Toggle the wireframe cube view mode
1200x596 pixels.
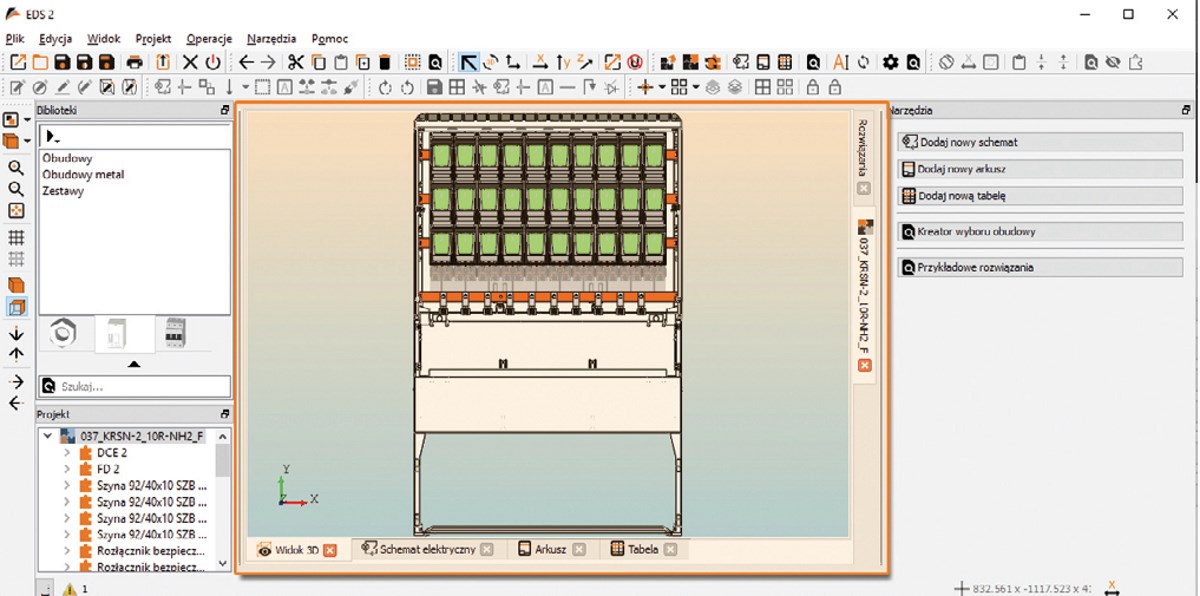coord(16,307)
